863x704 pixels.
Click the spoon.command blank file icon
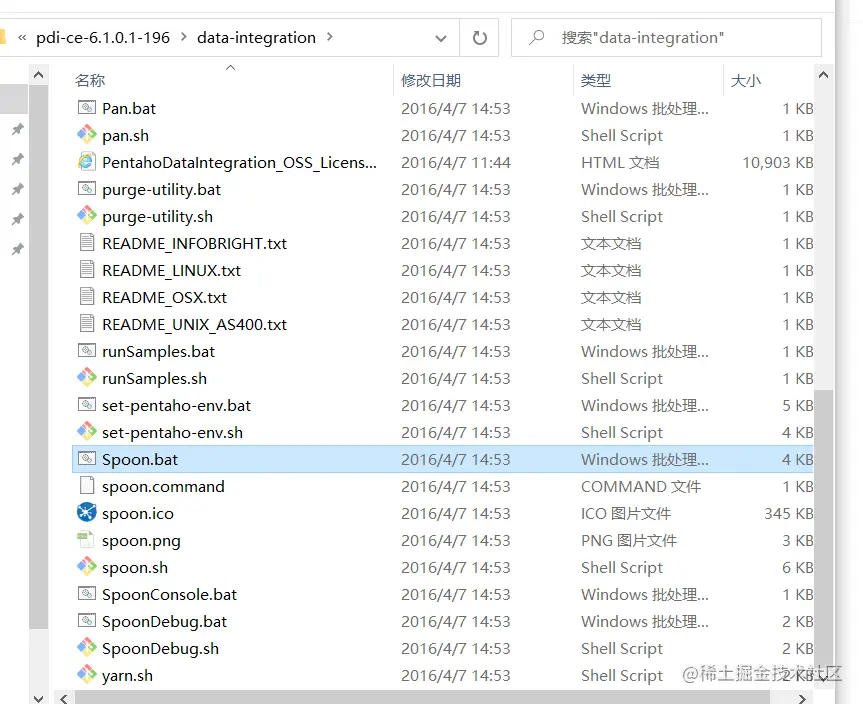86,485
